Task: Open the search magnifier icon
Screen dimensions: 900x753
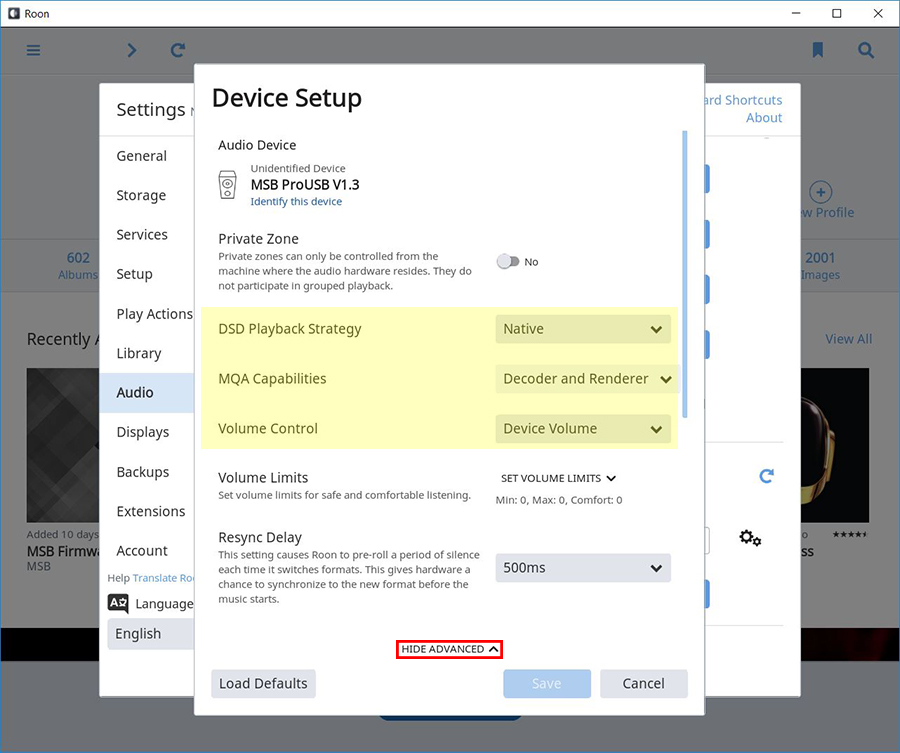Action: pos(866,50)
